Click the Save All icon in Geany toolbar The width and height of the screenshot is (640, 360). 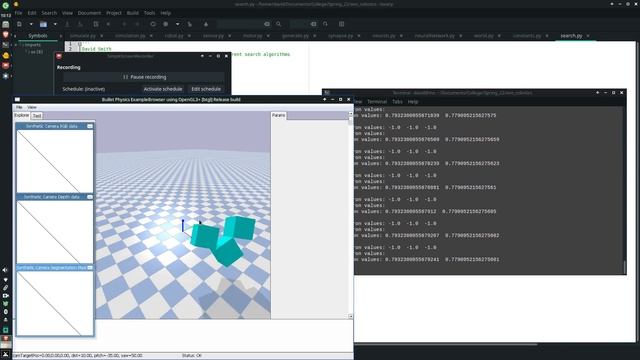pyautogui.click(x=80, y=24)
